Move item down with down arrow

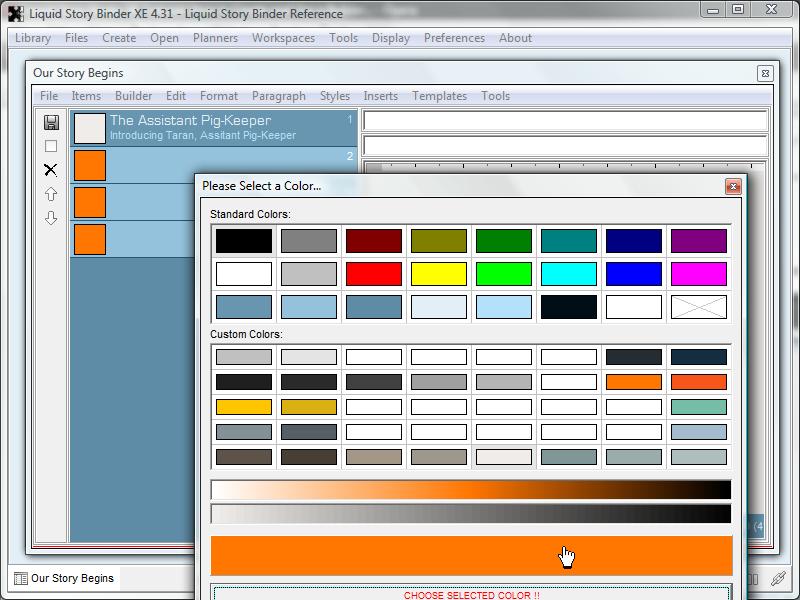click(51, 218)
